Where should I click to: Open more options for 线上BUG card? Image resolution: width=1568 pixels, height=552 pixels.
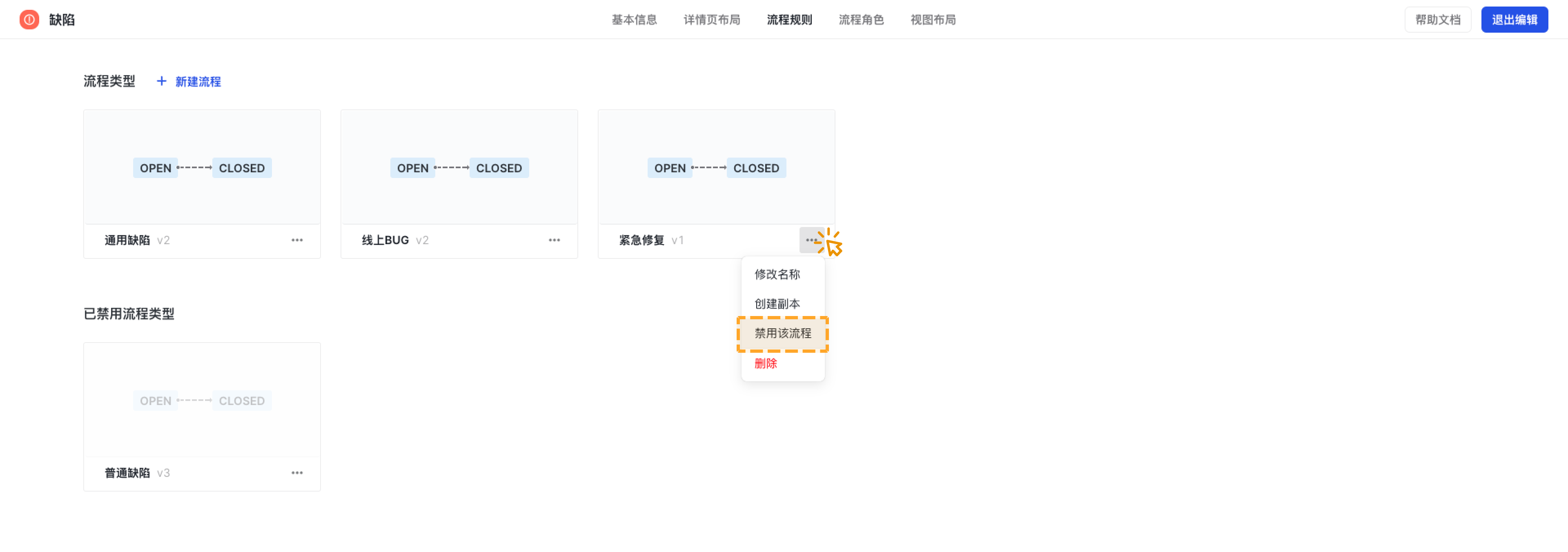(555, 240)
